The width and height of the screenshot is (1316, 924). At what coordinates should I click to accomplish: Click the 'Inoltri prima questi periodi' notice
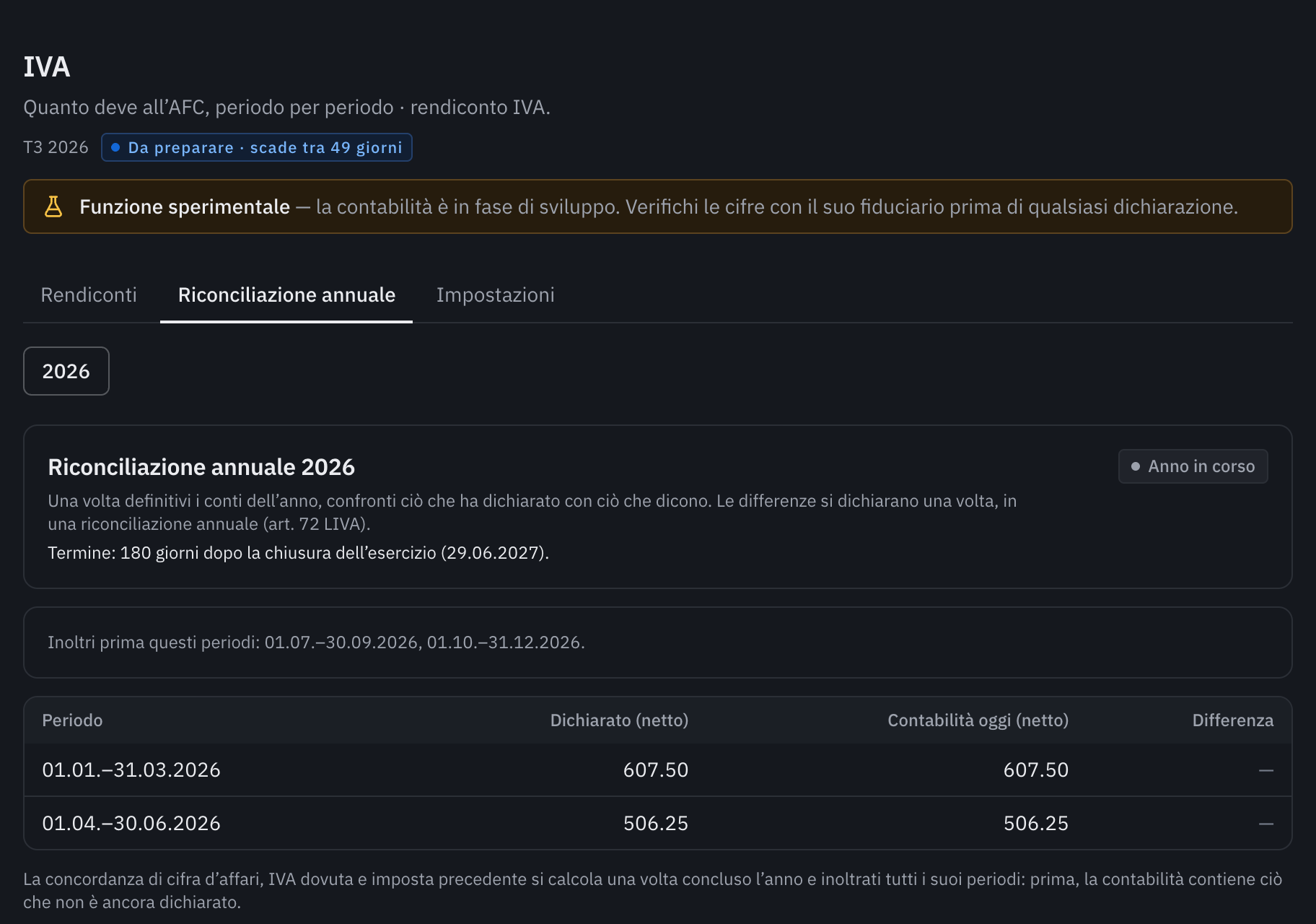[316, 642]
